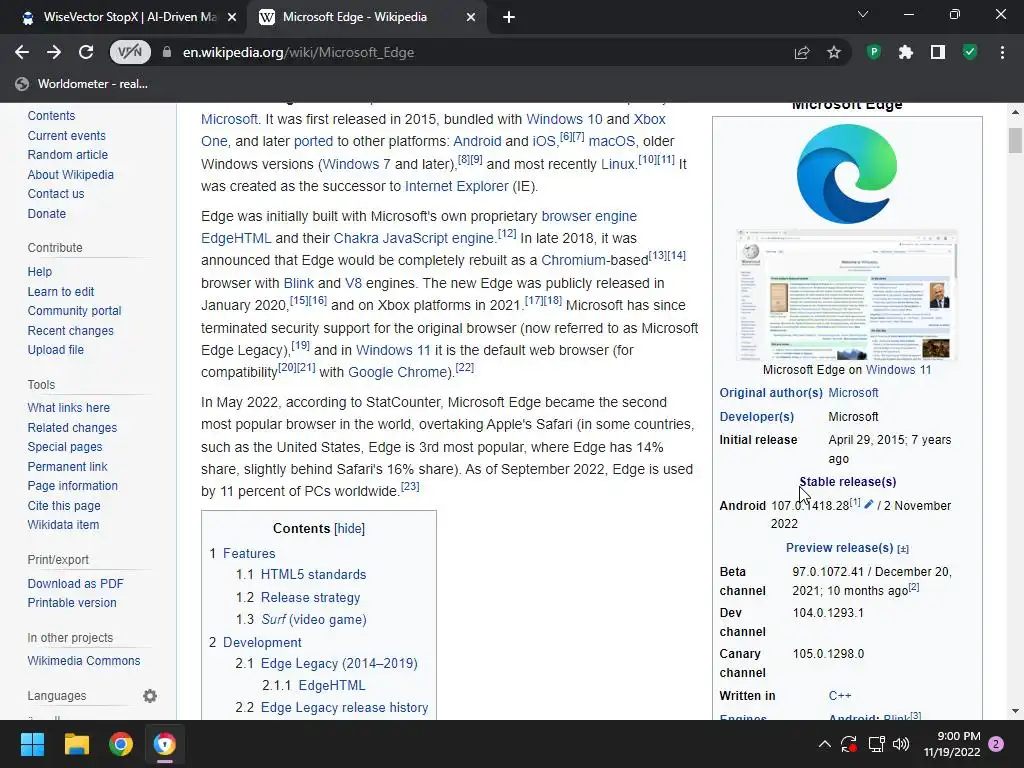
Task: Click the scrollbar down arrow
Action: click(x=1015, y=711)
